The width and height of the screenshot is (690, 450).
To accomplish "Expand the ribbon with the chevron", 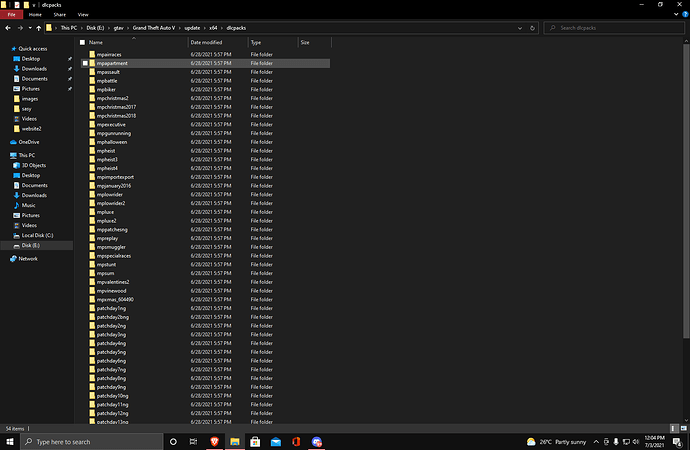I will click(x=673, y=16).
